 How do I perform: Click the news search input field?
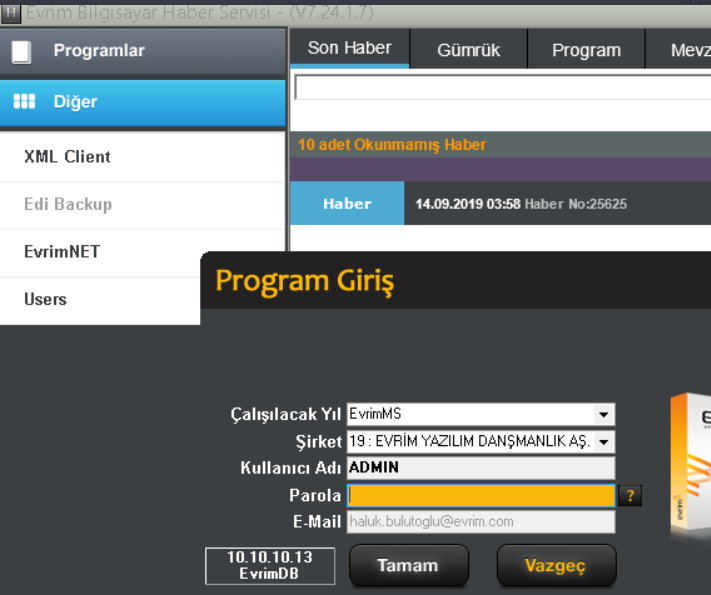tap(502, 87)
